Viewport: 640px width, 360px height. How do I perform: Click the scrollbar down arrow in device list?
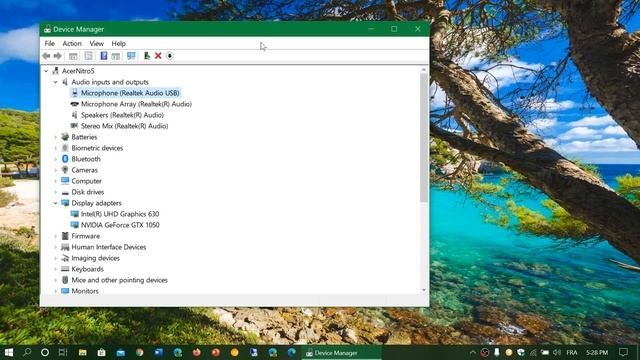tap(424, 290)
